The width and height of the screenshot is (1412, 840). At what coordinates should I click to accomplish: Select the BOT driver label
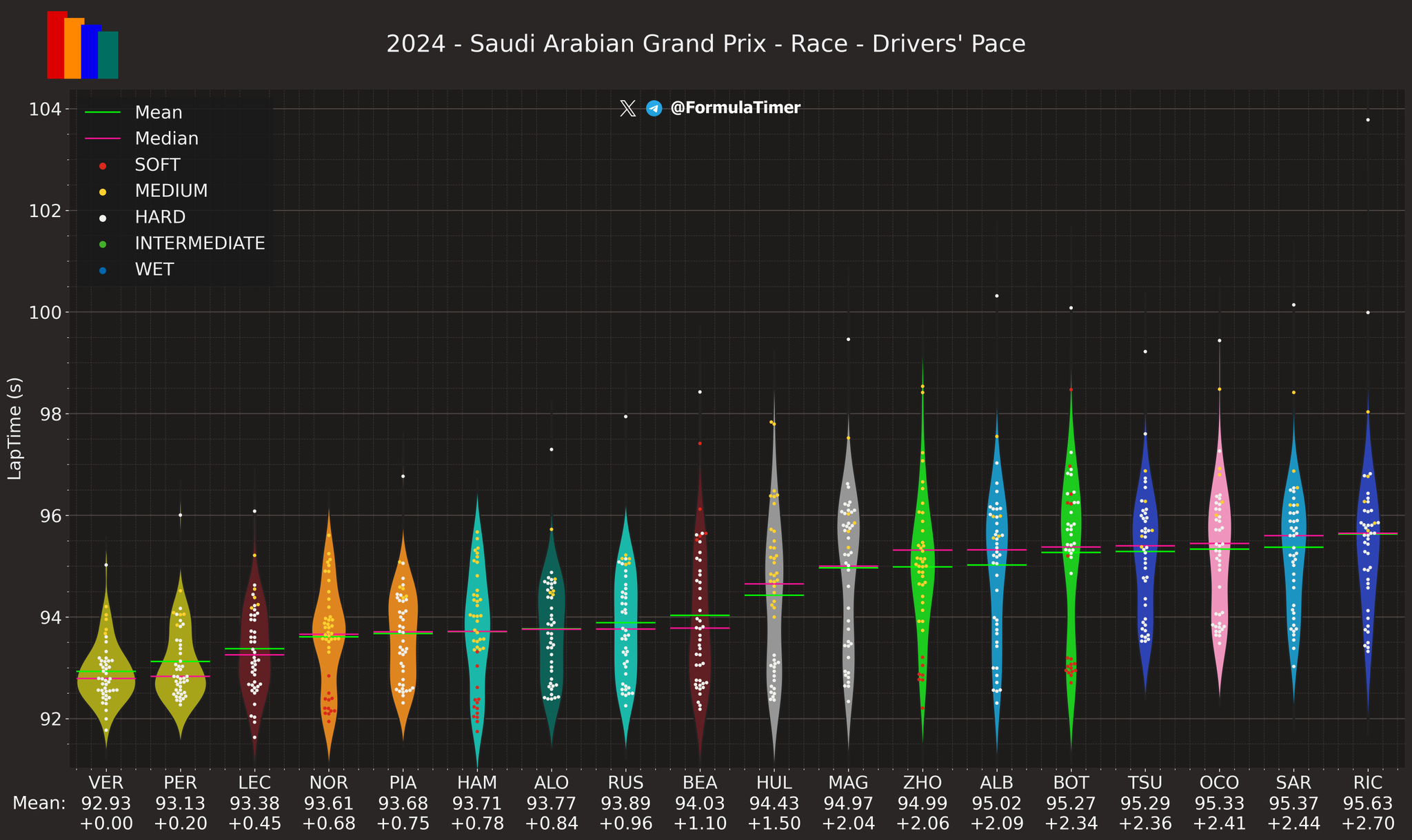coord(1071,783)
